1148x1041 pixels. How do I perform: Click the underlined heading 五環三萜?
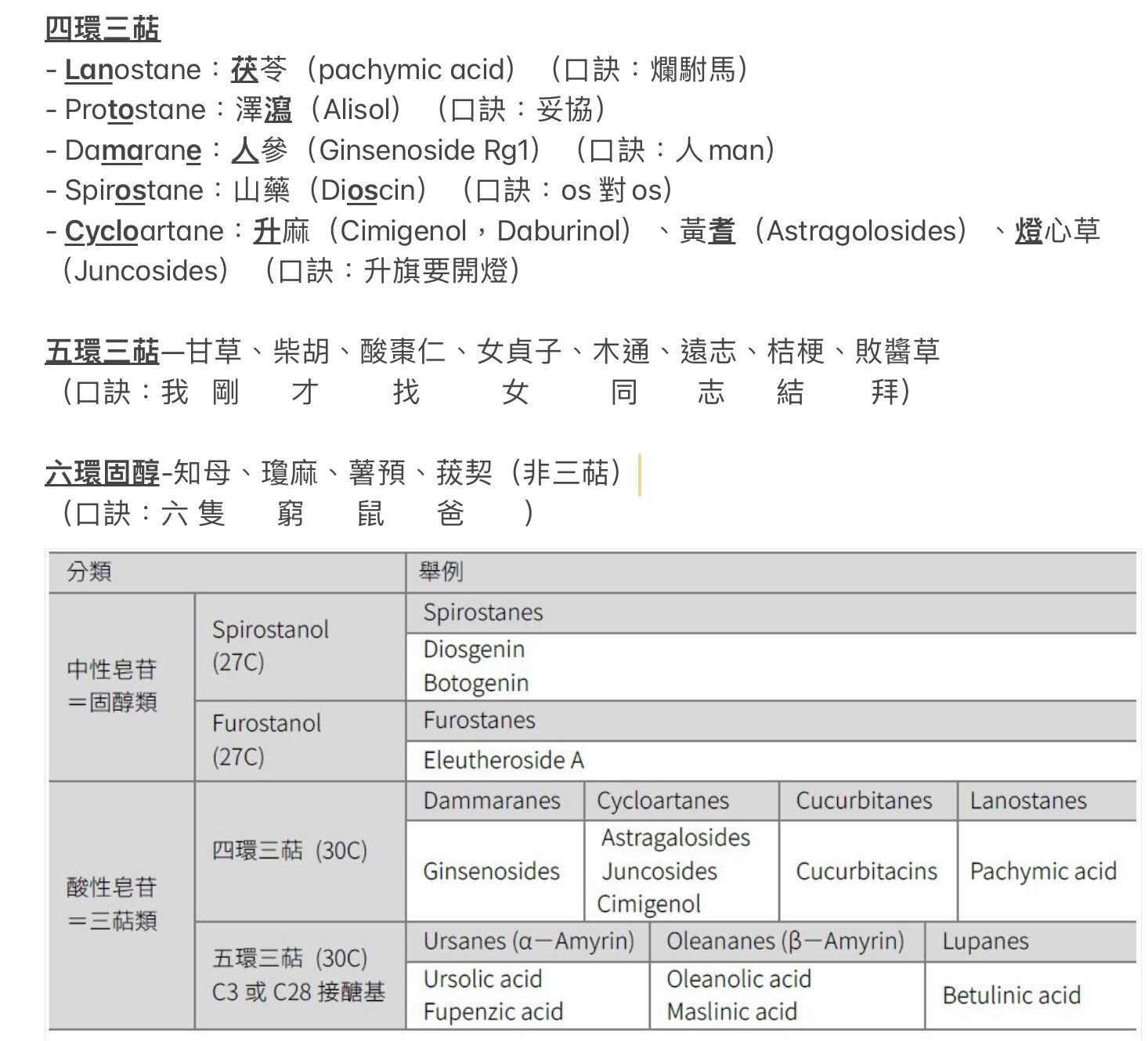click(103, 351)
